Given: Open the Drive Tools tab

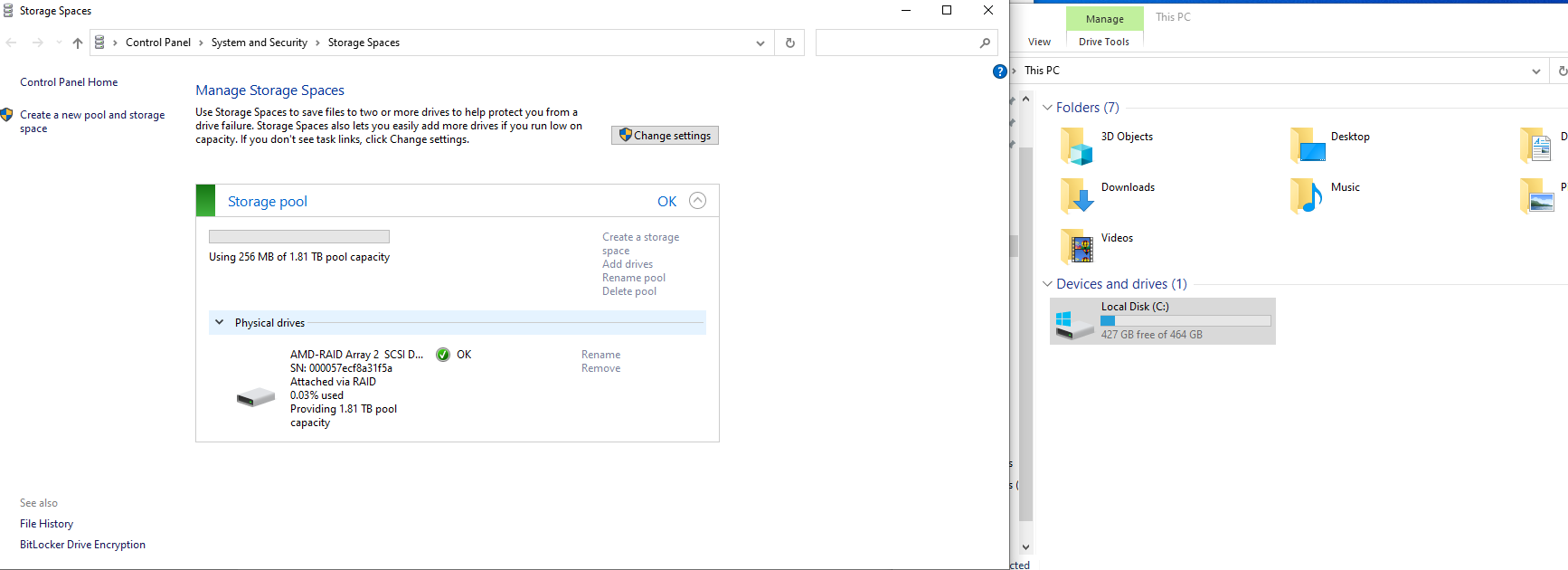Looking at the screenshot, I should [x=1104, y=42].
